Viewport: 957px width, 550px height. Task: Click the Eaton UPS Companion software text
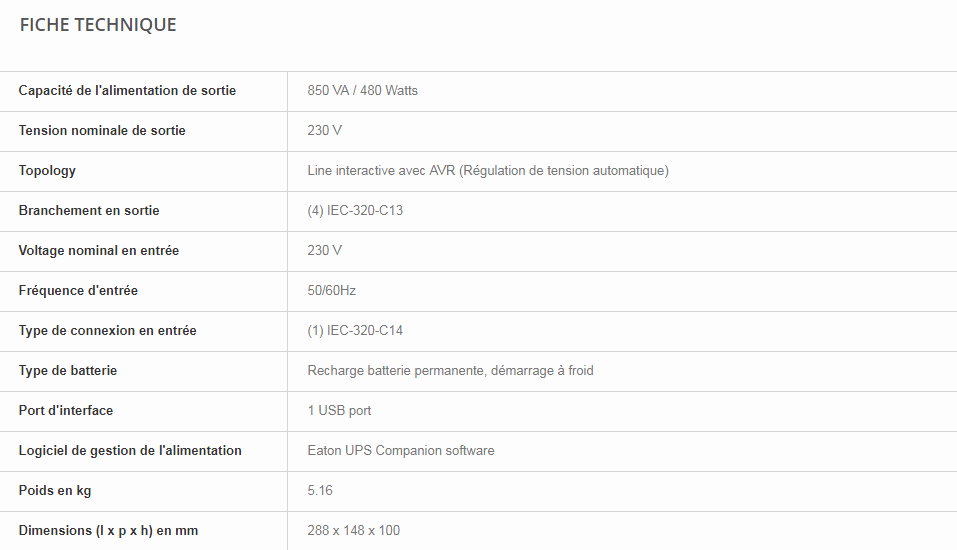click(400, 451)
